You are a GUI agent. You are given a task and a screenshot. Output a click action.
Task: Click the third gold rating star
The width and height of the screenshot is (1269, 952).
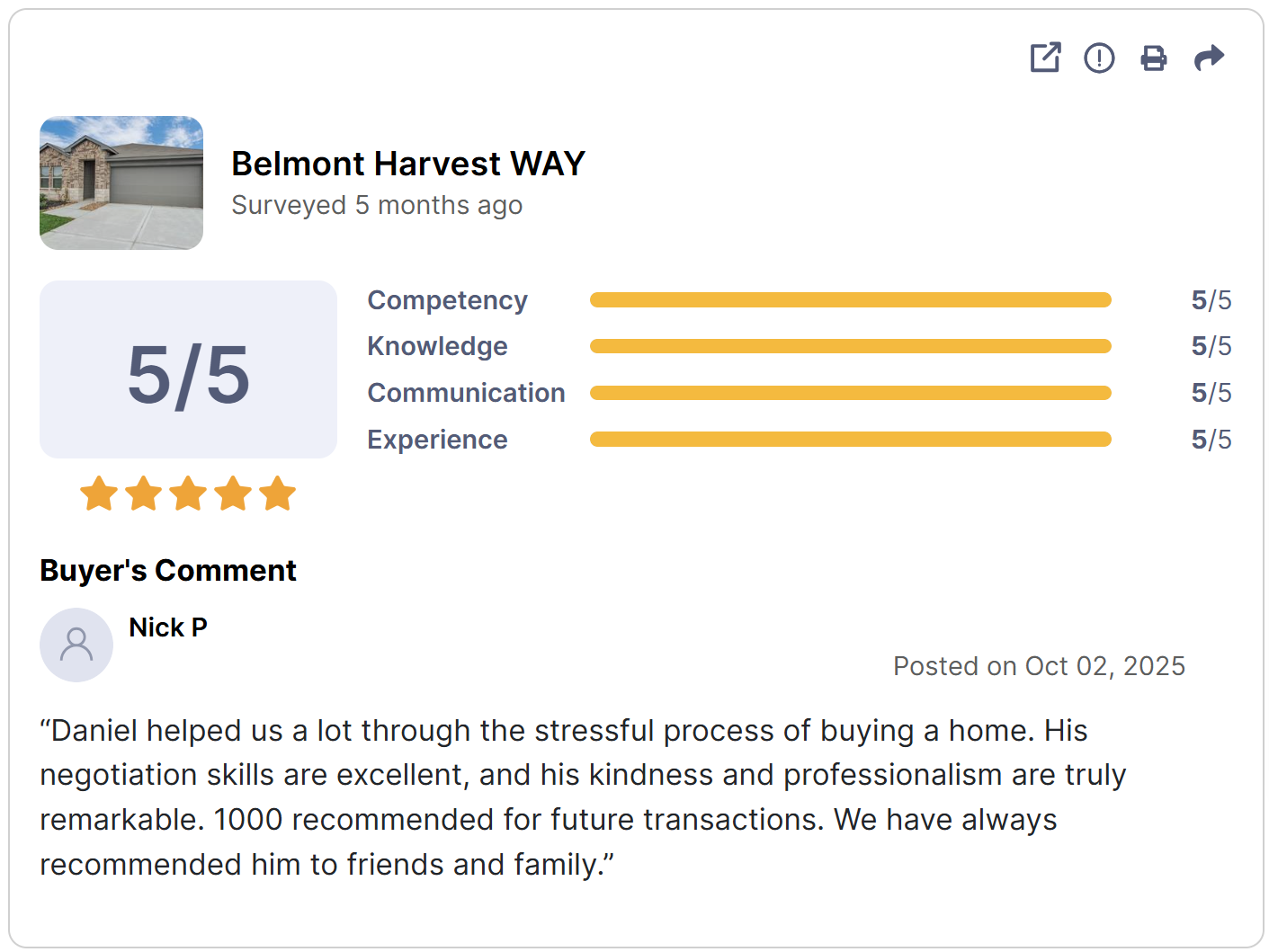188,494
